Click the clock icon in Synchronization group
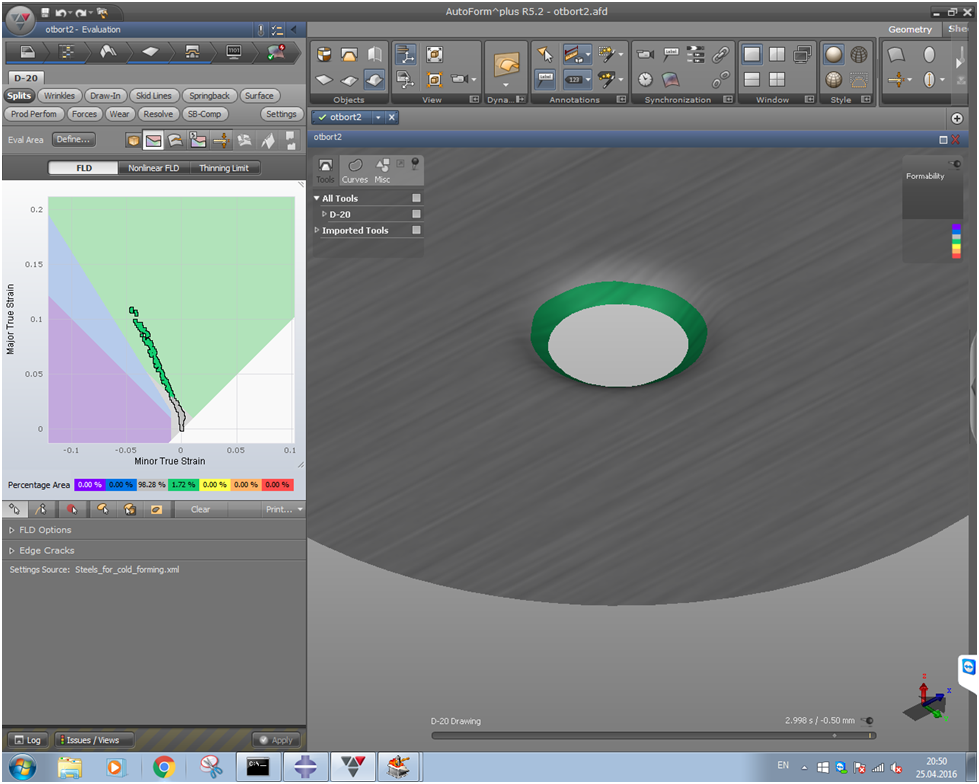979x784 pixels. tap(646, 78)
